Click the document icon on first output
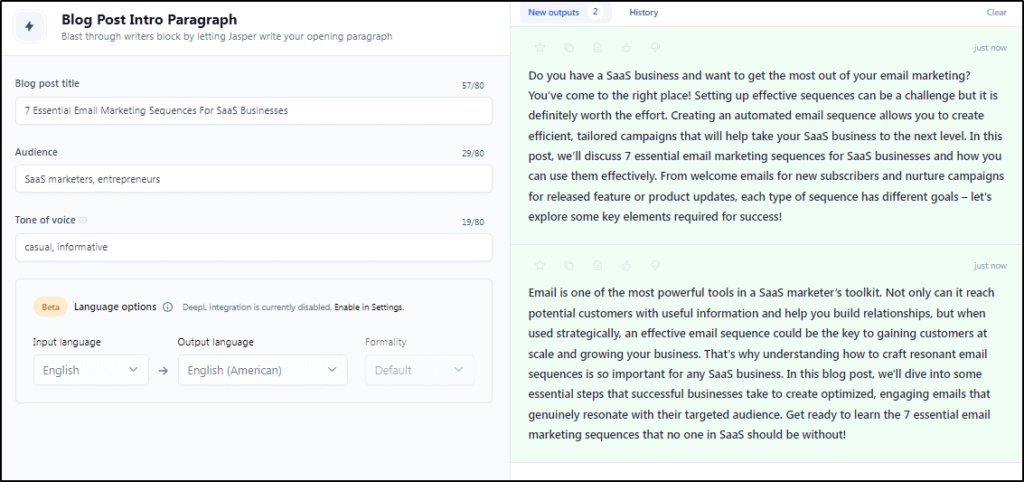This screenshot has height=482, width=1024. click(x=598, y=48)
